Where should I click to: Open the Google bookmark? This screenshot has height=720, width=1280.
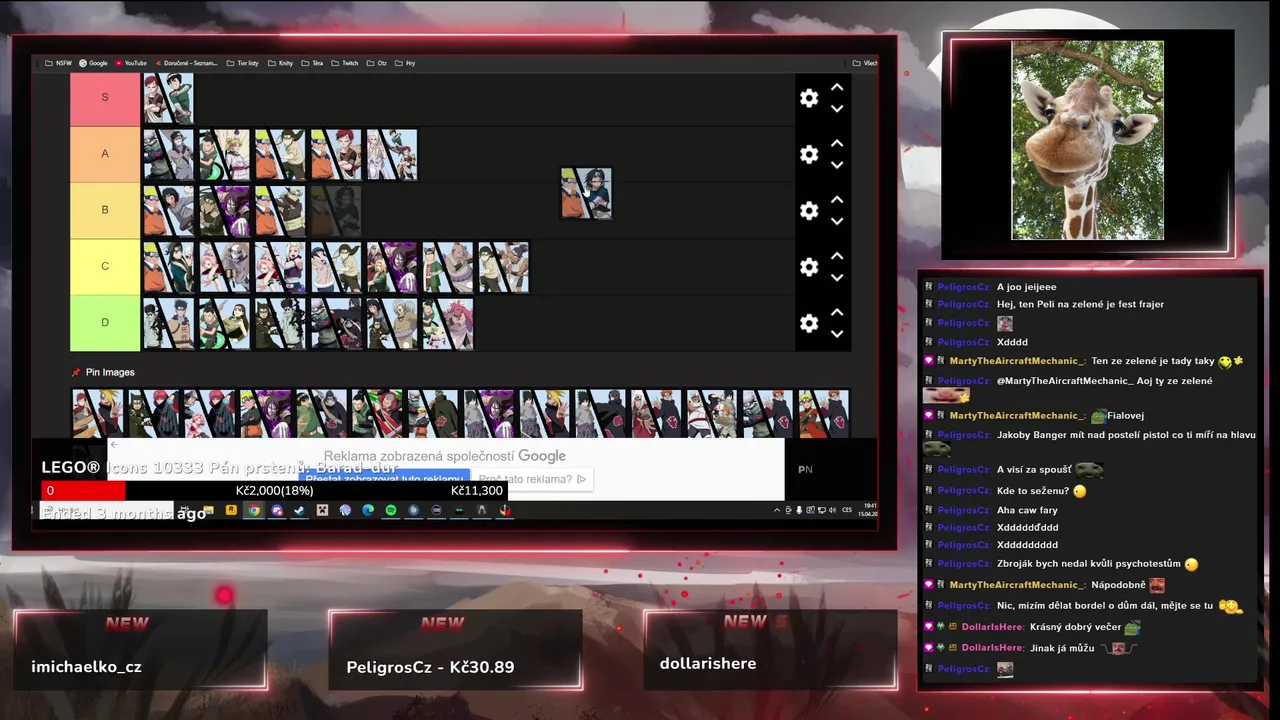(93, 63)
